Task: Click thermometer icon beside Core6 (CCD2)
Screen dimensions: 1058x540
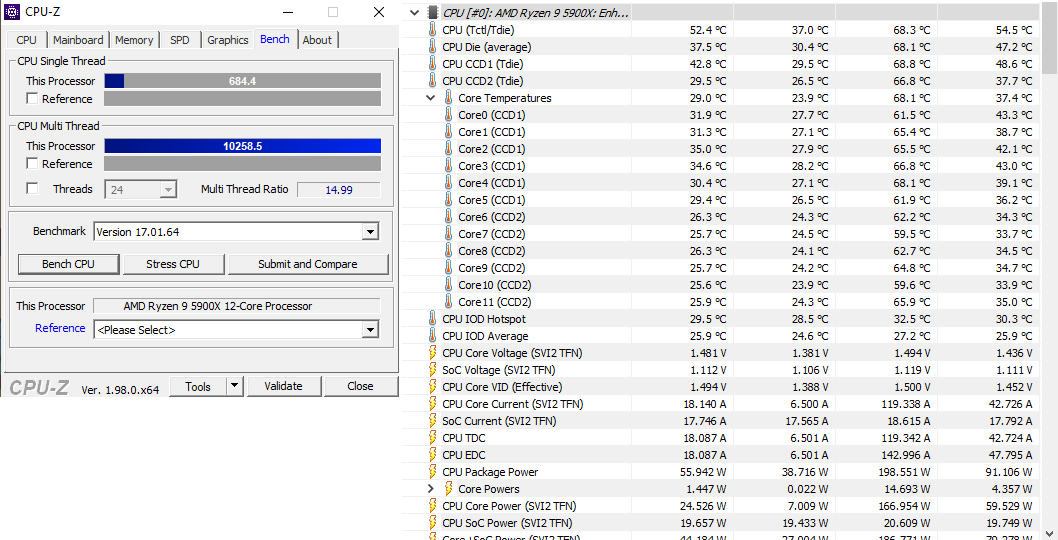Action: pos(449,217)
